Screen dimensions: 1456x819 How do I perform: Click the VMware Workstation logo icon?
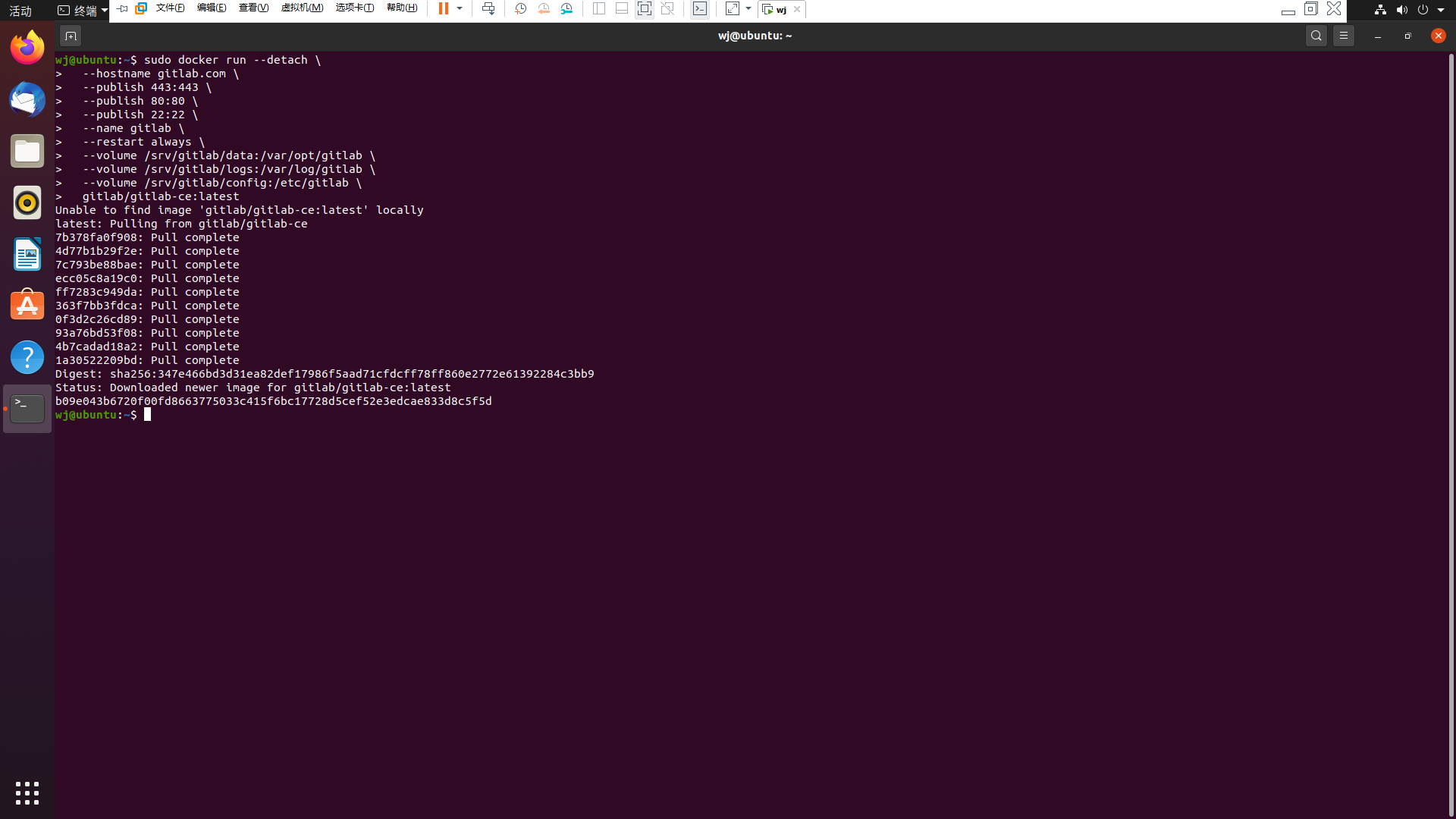pyautogui.click(x=141, y=8)
